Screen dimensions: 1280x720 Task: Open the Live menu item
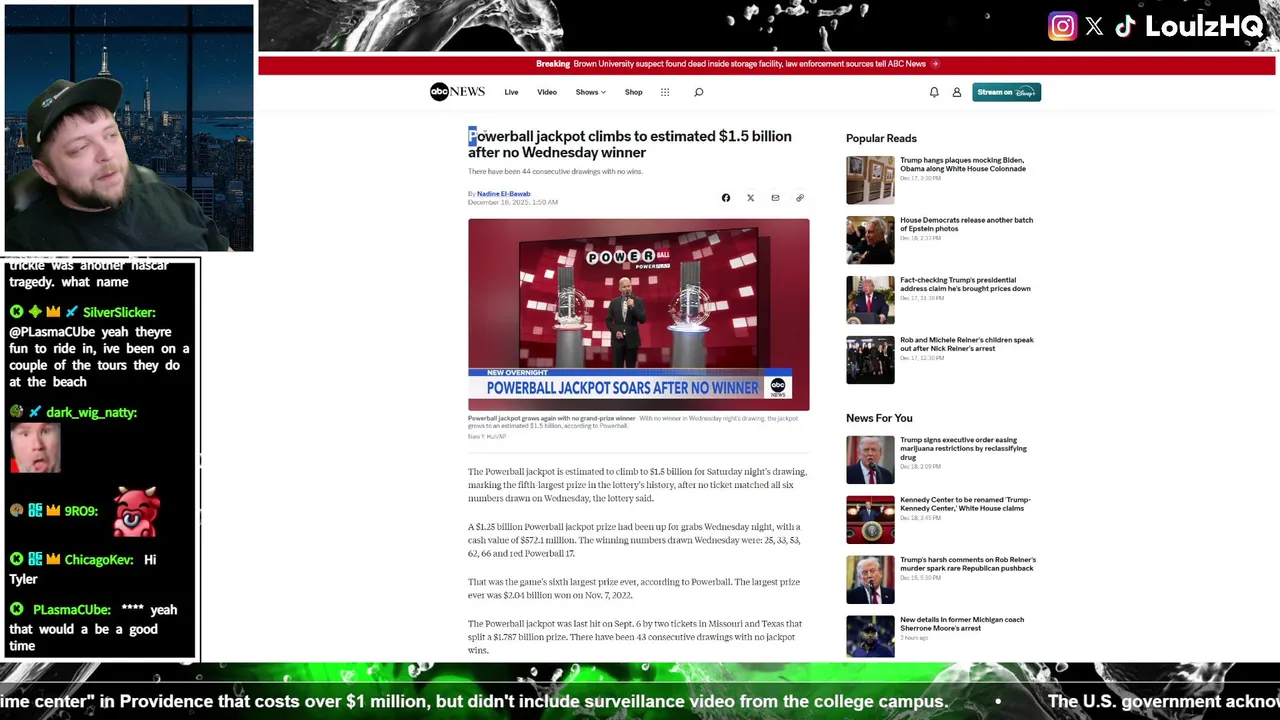[511, 92]
